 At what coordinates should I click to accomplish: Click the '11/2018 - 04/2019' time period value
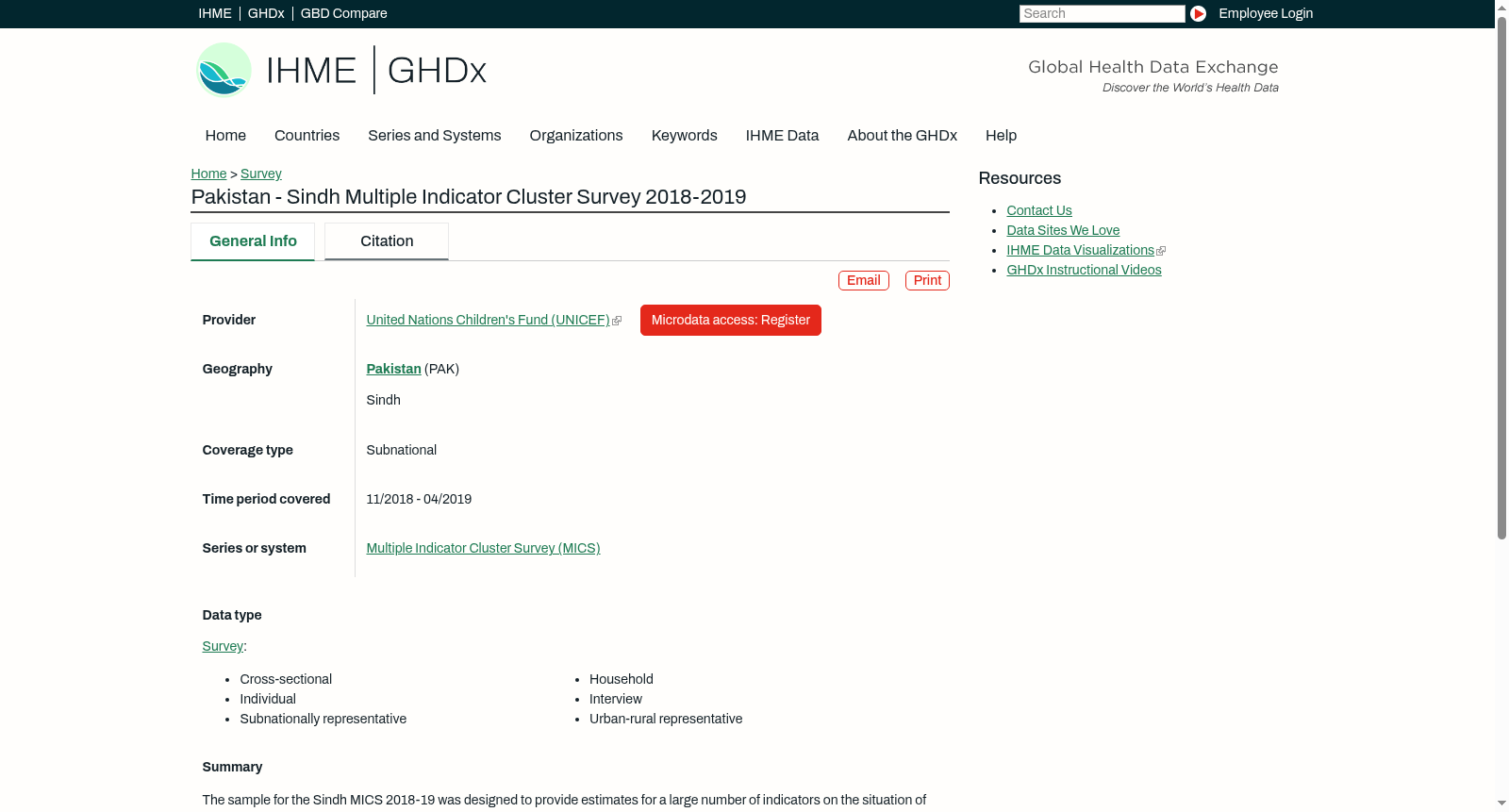pos(419,499)
